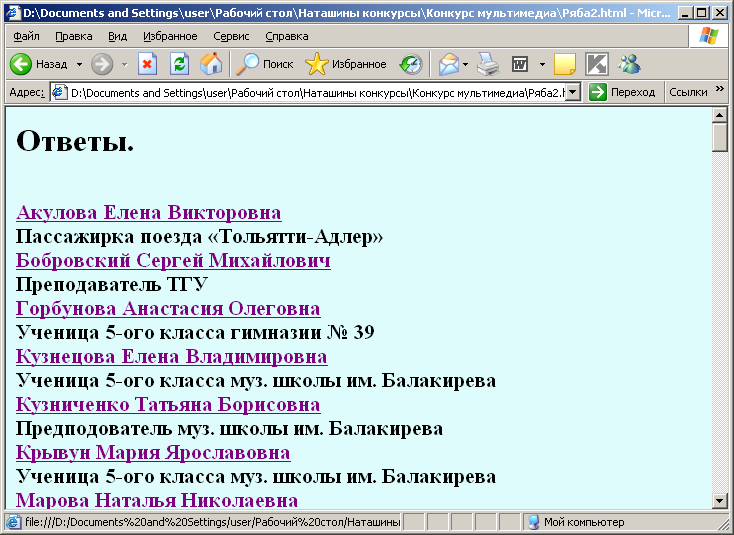Click the scrollbar down arrow
The height and width of the screenshot is (535, 734).
(x=719, y=501)
